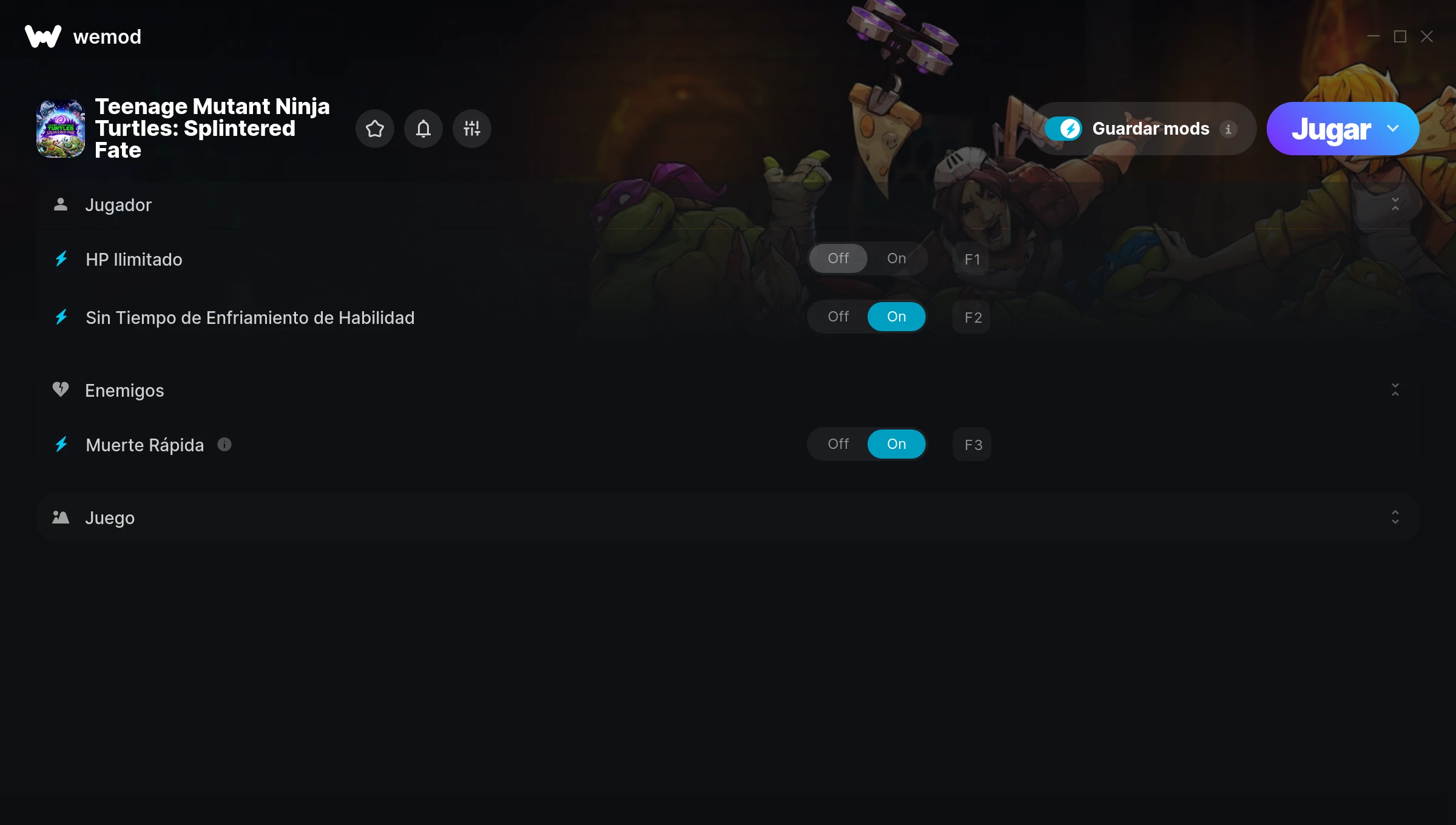Screen dimensions: 1456x825
Task: Open notifications bell icon
Action: point(423,129)
